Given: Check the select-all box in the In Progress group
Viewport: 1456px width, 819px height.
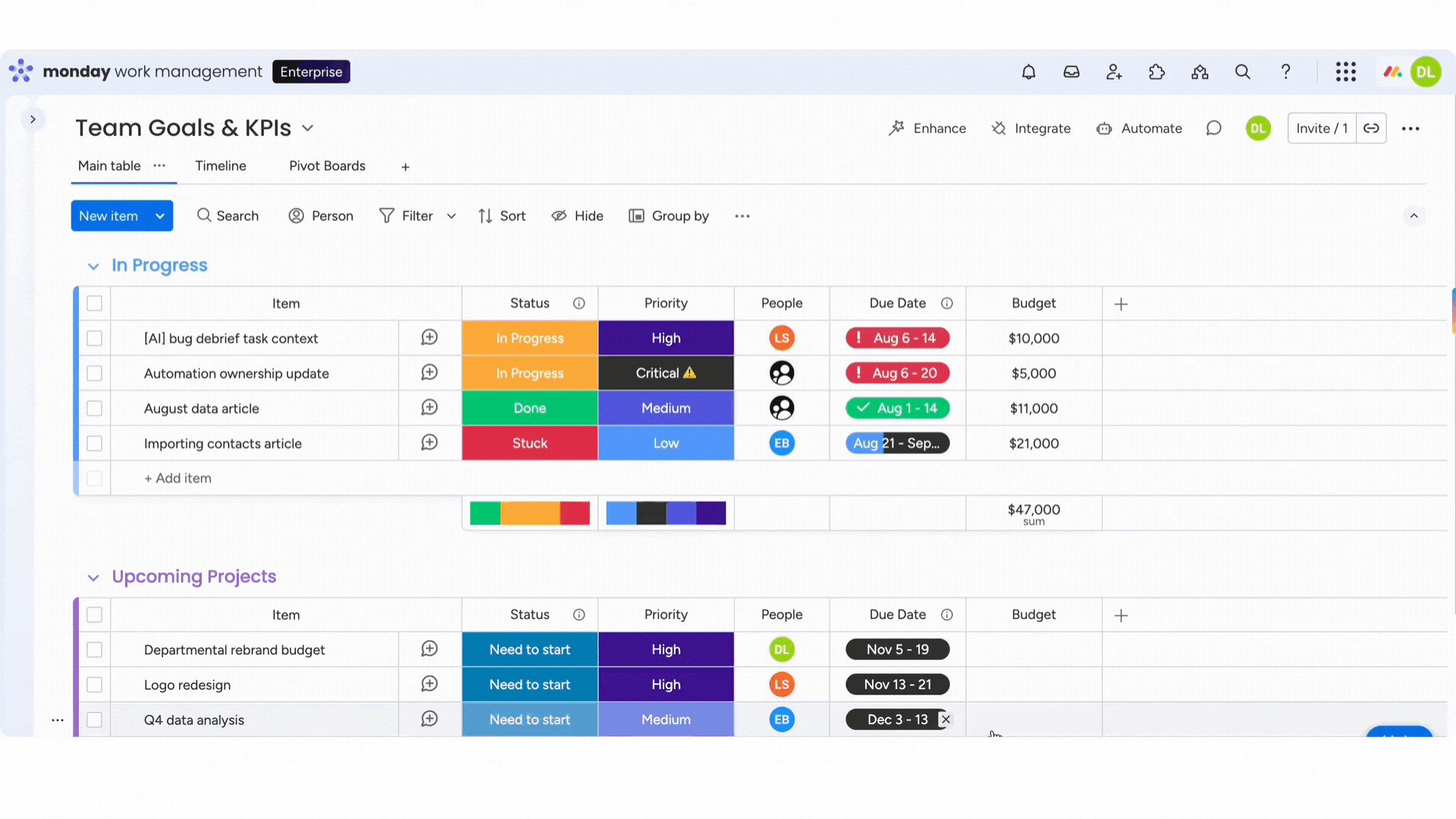Looking at the screenshot, I should point(94,303).
